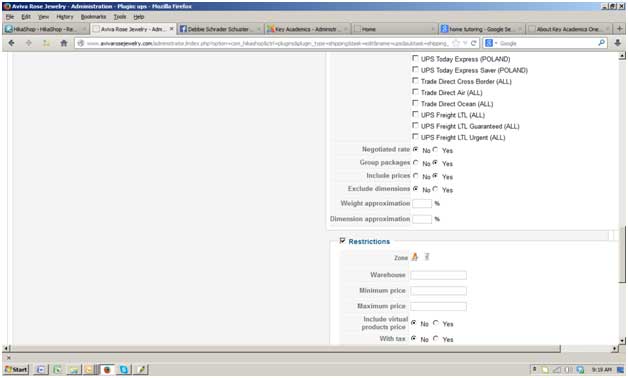Click the horizontal scrollbar thumb
This screenshot has width=628, height=378.
[285, 349]
